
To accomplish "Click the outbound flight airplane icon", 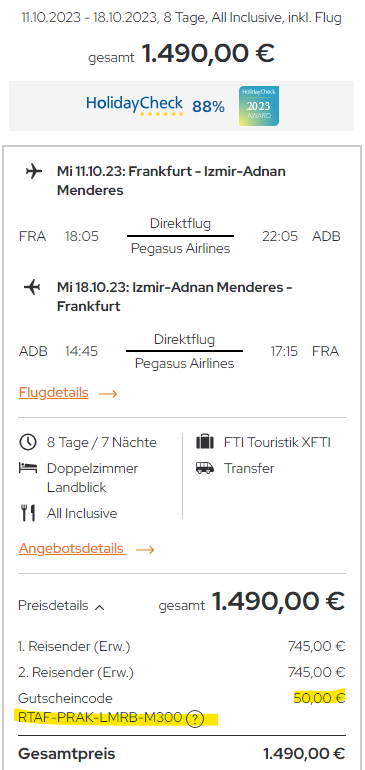I will [33, 172].
